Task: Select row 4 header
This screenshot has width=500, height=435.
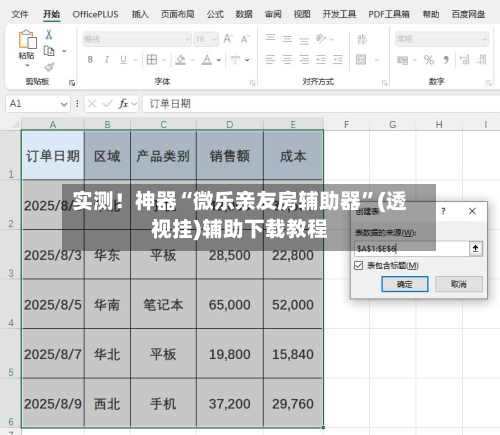Action: point(11,304)
